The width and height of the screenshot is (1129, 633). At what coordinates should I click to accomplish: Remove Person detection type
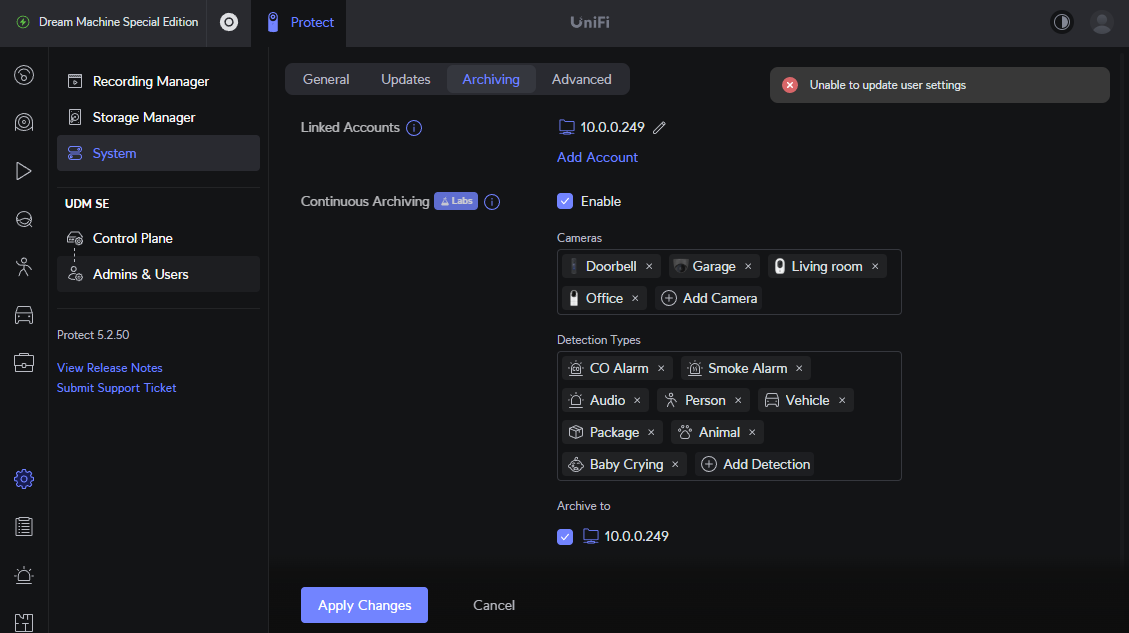click(738, 400)
